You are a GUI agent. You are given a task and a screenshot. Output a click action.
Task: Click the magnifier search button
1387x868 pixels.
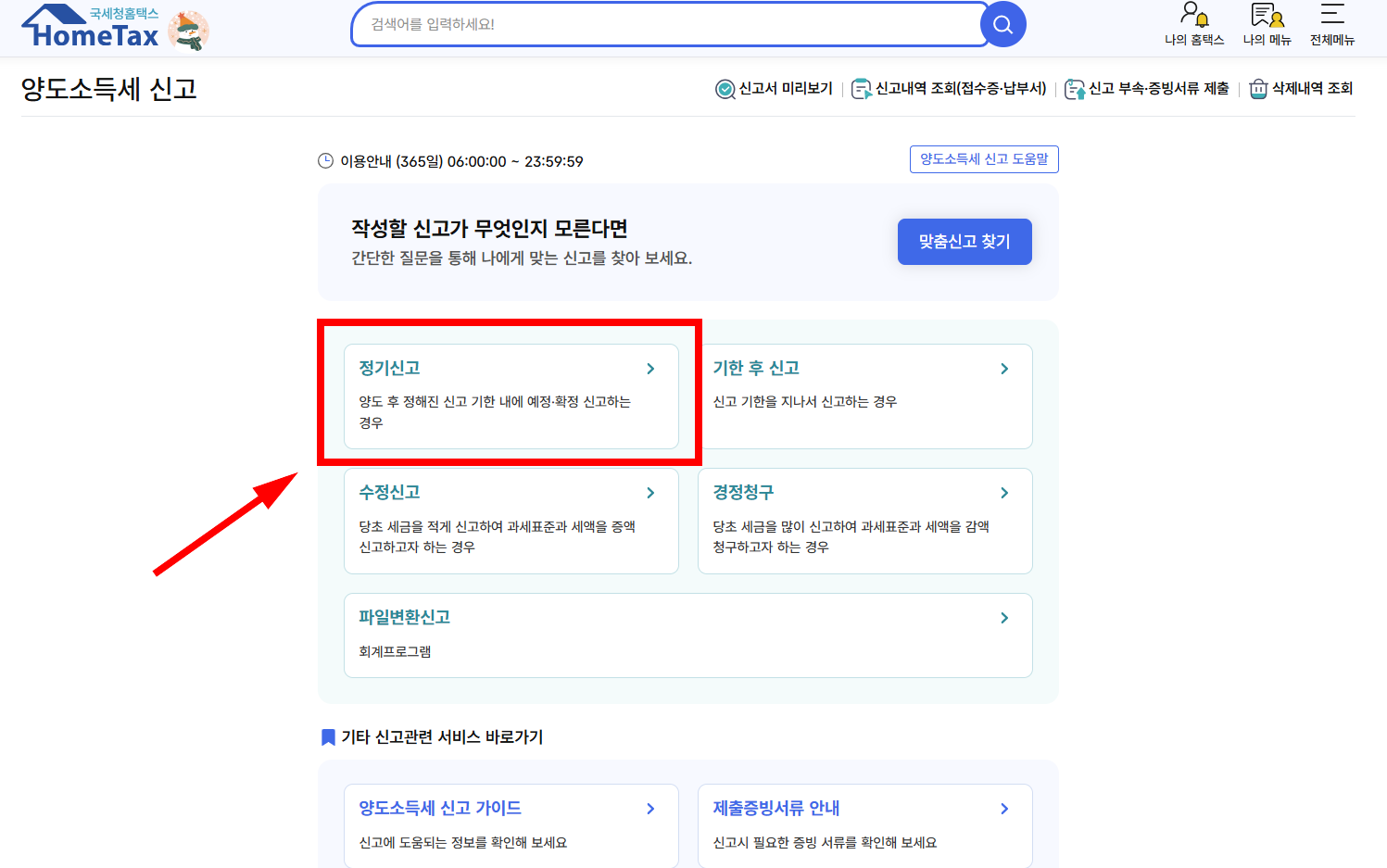pos(1002,25)
